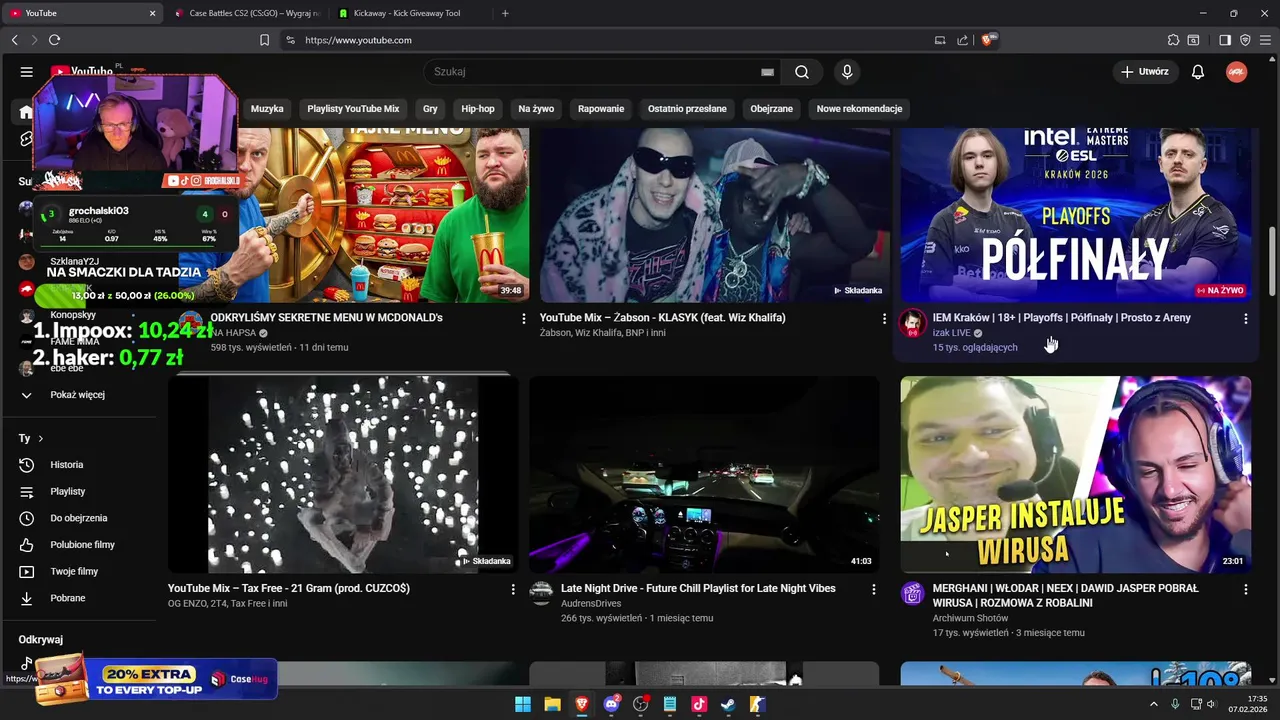The height and width of the screenshot is (720, 1280).
Task: Open Brave Shields lion icon
Action: 987,40
